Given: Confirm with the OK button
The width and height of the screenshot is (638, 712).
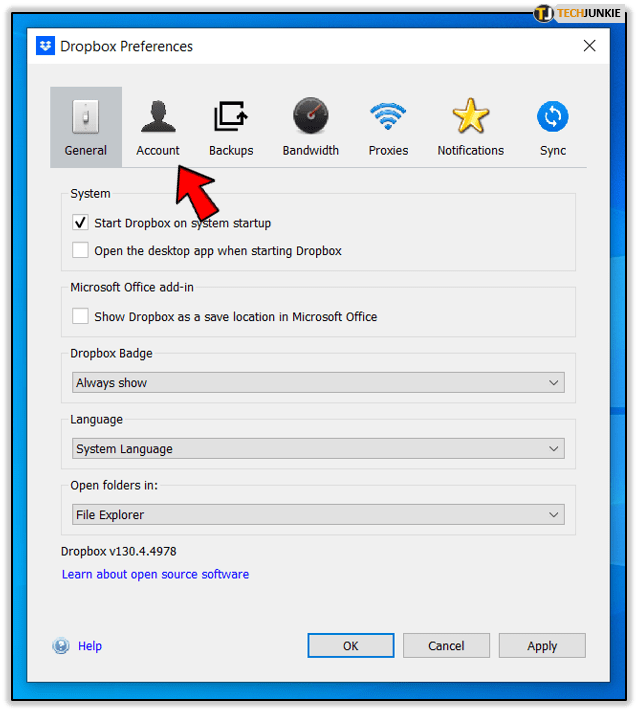Looking at the screenshot, I should coord(351,645).
